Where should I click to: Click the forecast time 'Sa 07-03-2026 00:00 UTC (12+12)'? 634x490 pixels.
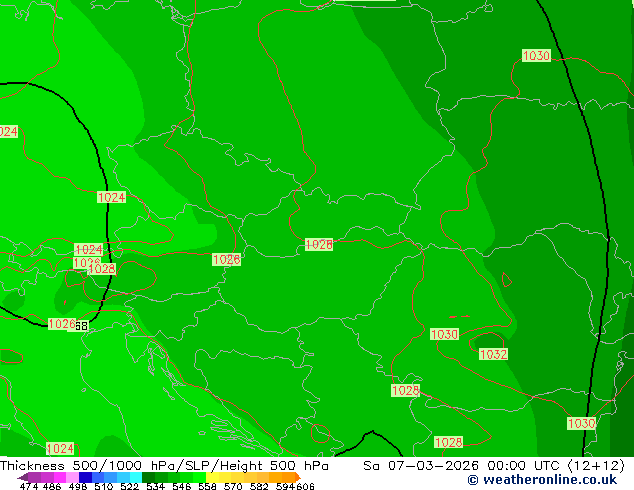click(494, 466)
